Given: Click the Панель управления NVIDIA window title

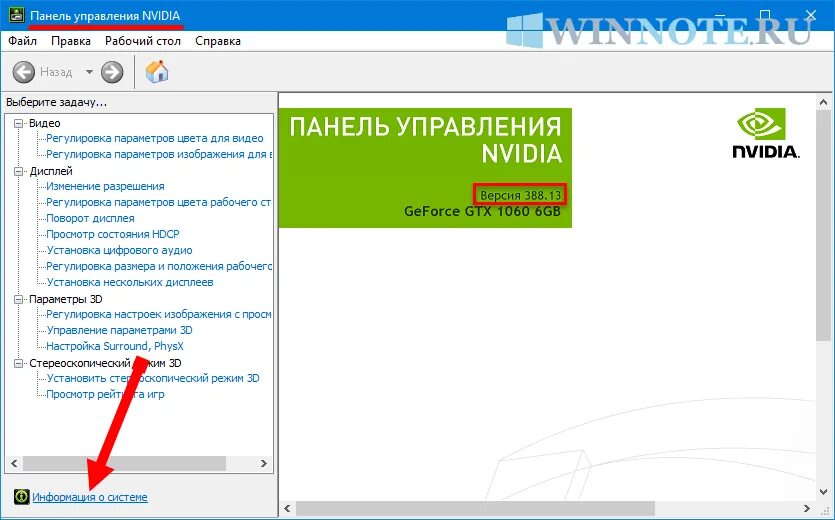Looking at the screenshot, I should coord(105,16).
